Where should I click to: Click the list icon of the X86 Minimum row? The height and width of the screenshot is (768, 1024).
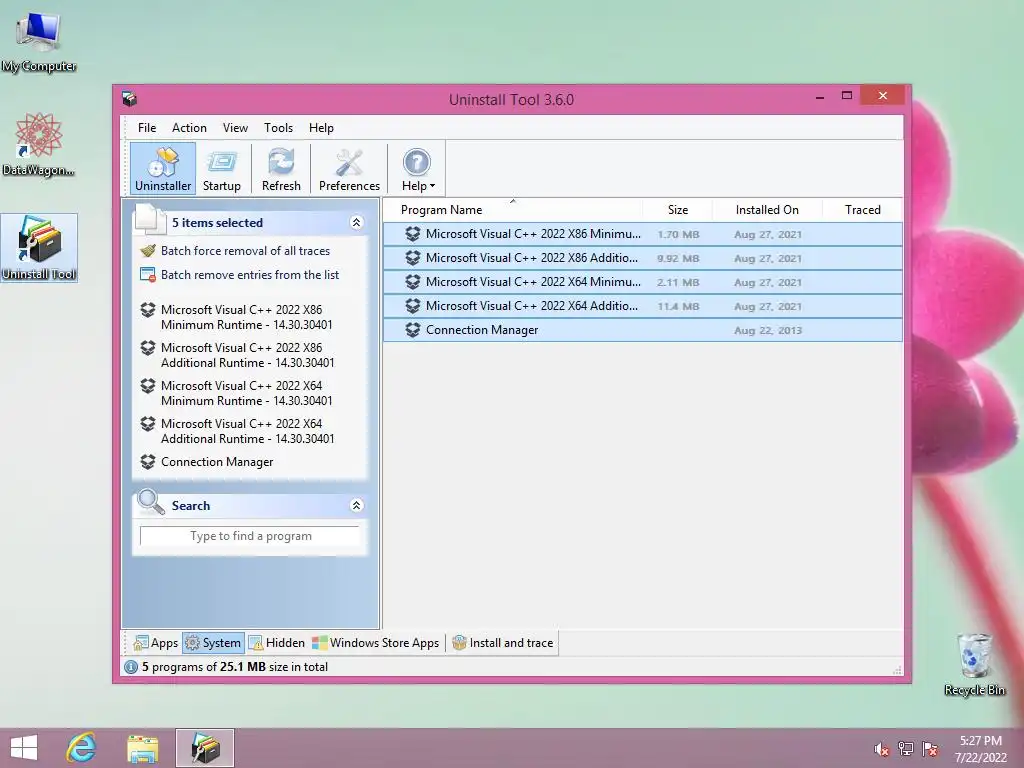[x=413, y=234]
